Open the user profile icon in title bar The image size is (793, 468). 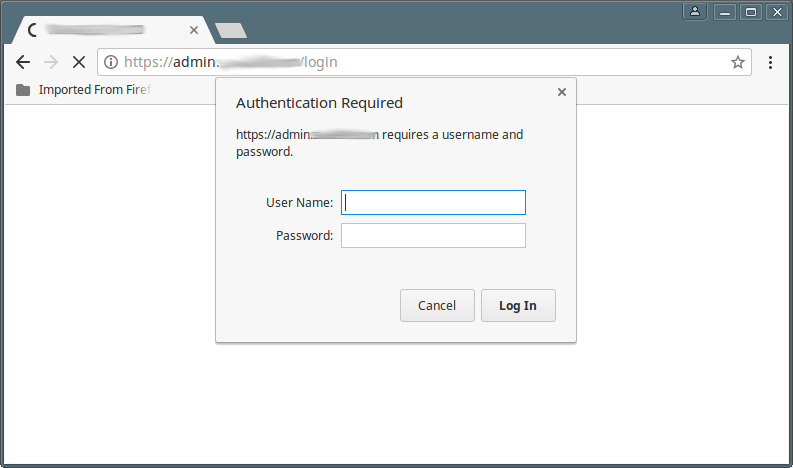click(696, 12)
